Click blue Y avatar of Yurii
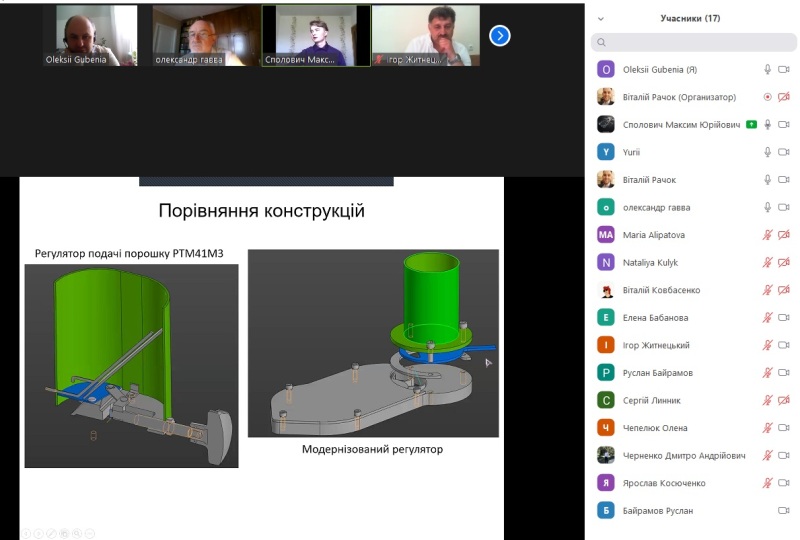Screen dimensions: 800x540 click(606, 152)
